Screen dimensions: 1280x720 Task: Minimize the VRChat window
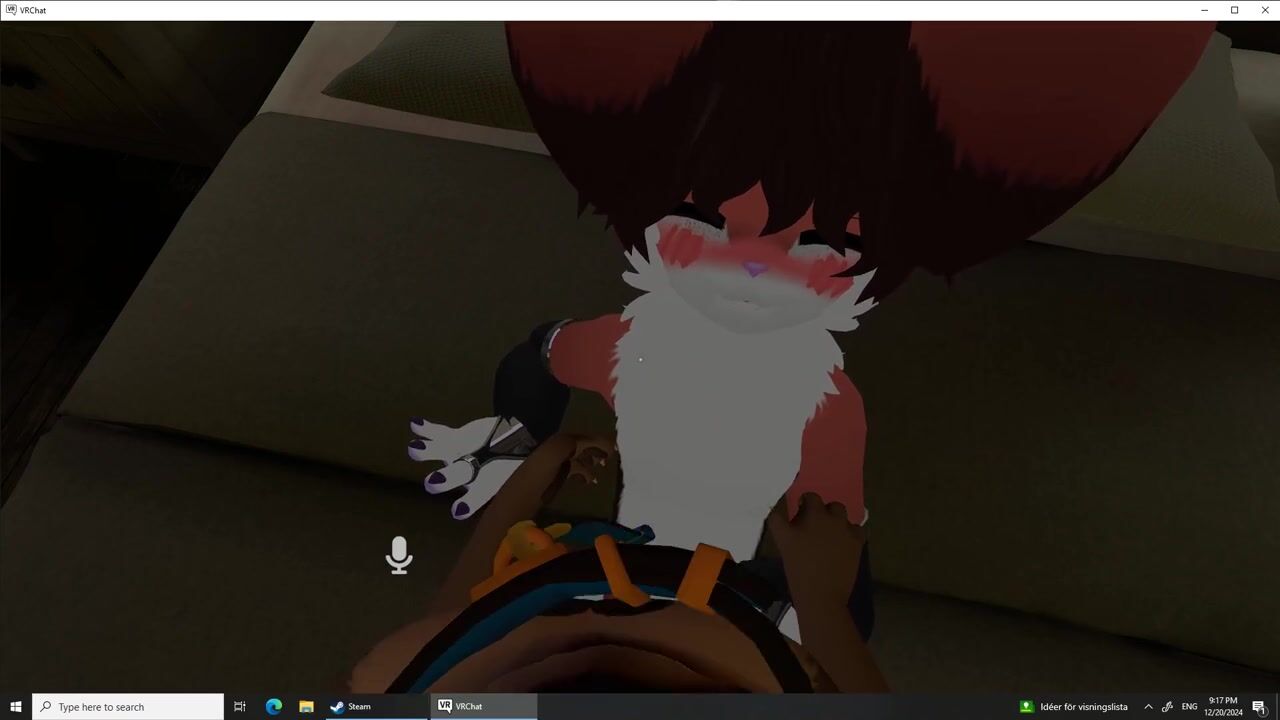tap(1204, 10)
